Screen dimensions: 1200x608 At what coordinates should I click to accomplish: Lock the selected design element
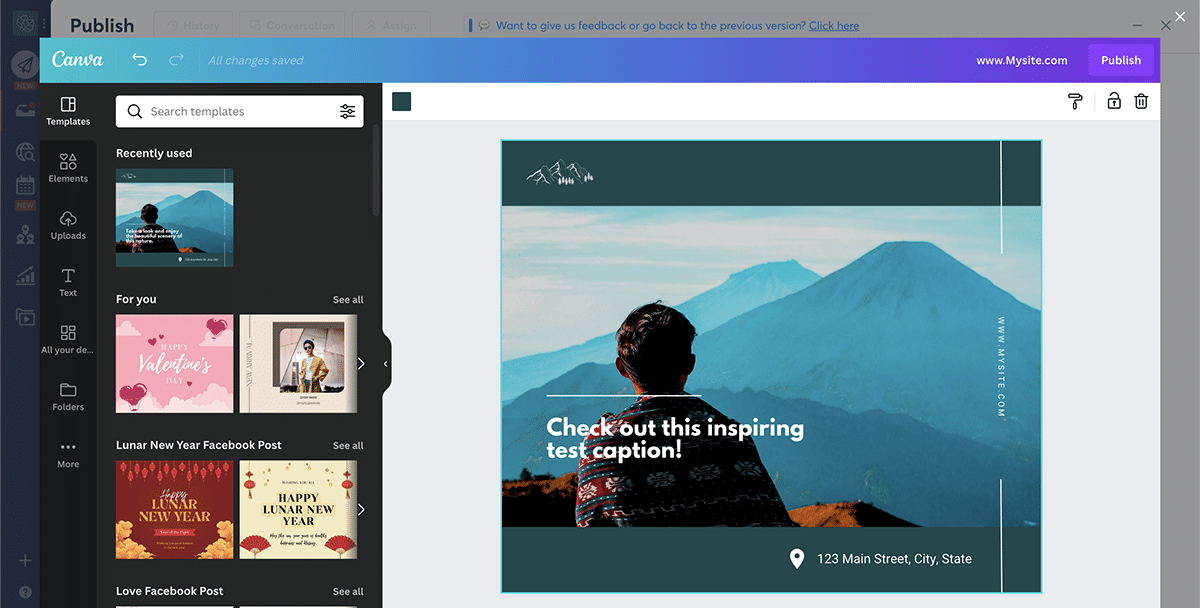[x=1113, y=101]
